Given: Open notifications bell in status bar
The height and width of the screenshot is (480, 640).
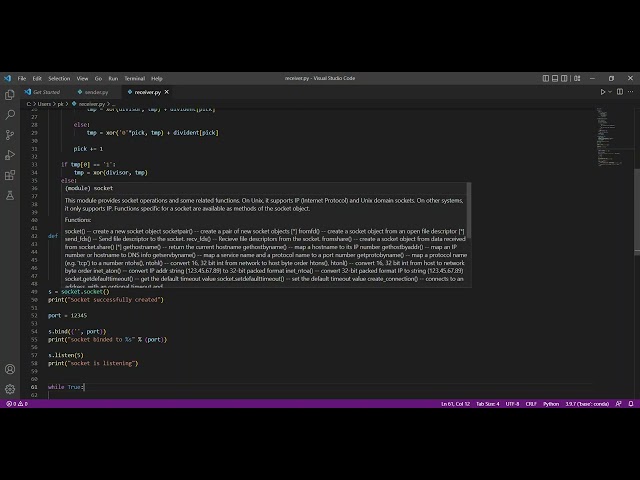Looking at the screenshot, I should pyautogui.click(x=631, y=404).
